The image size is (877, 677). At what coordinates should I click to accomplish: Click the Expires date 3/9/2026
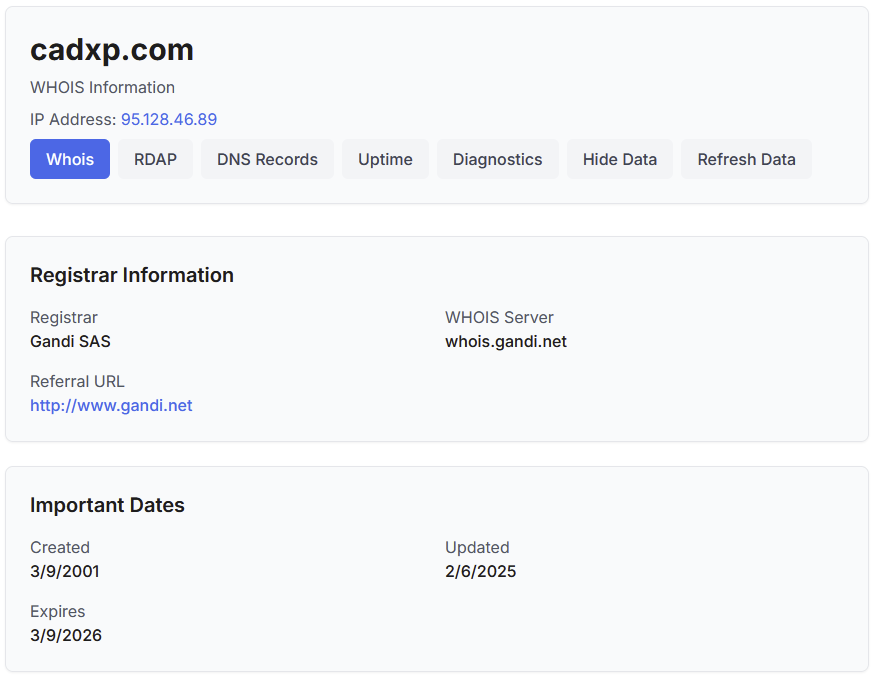[66, 636]
